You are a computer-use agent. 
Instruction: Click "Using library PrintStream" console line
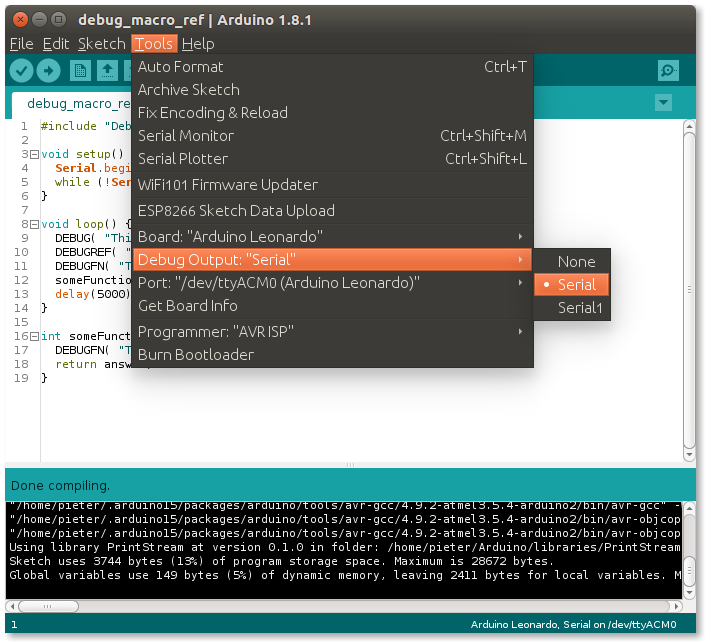pyautogui.click(x=345, y=548)
